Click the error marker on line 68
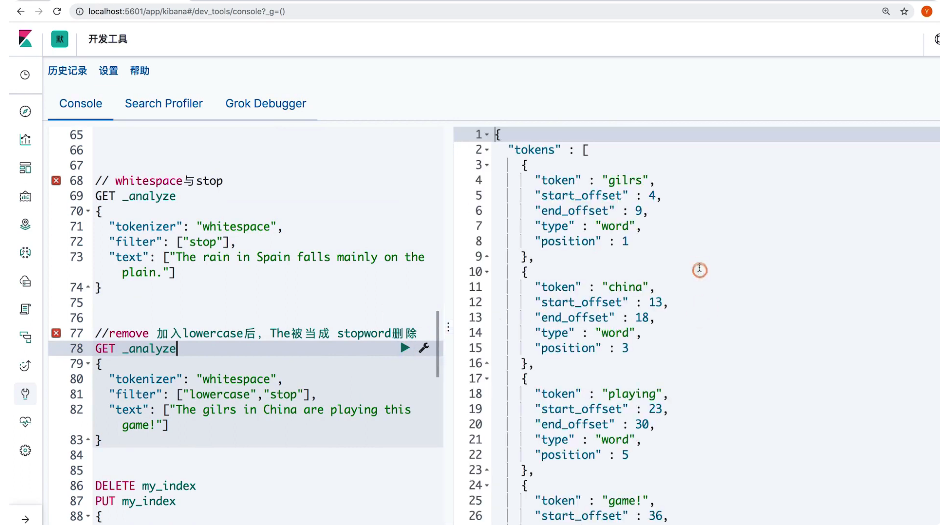 pyautogui.click(x=56, y=181)
